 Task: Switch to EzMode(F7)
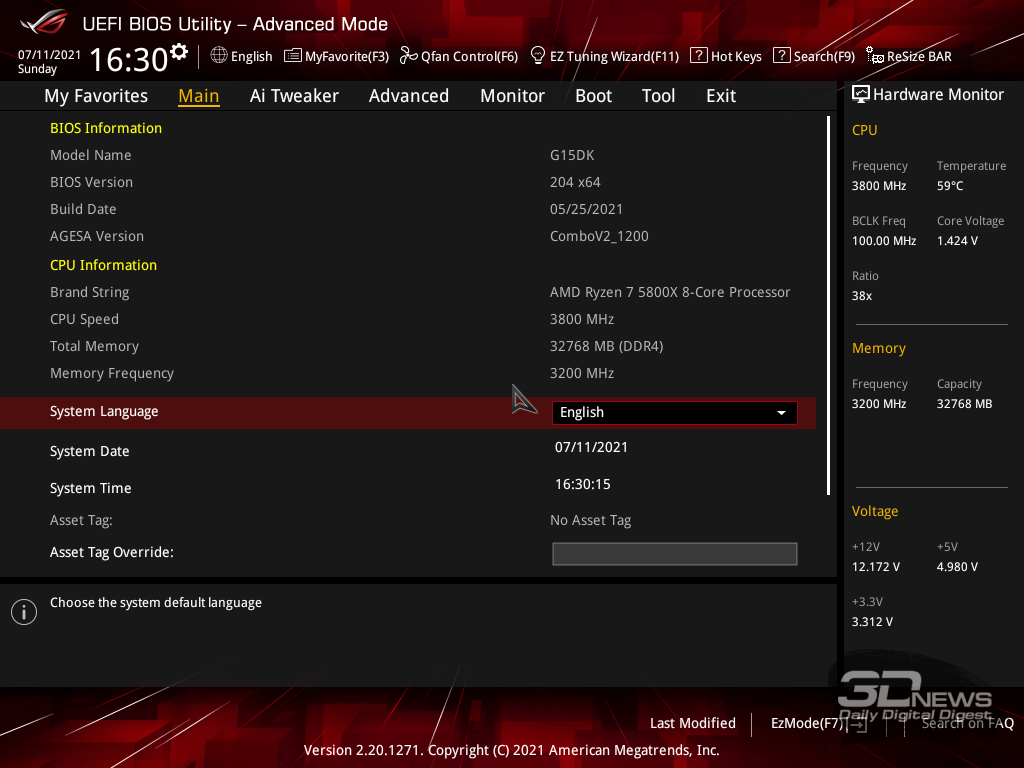pyautogui.click(x=807, y=724)
